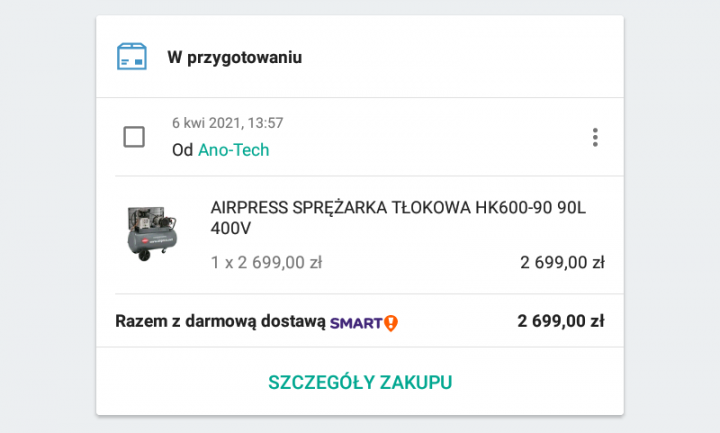Open the Ano-Tech seller link
This screenshot has height=433, width=720.
tap(233, 150)
